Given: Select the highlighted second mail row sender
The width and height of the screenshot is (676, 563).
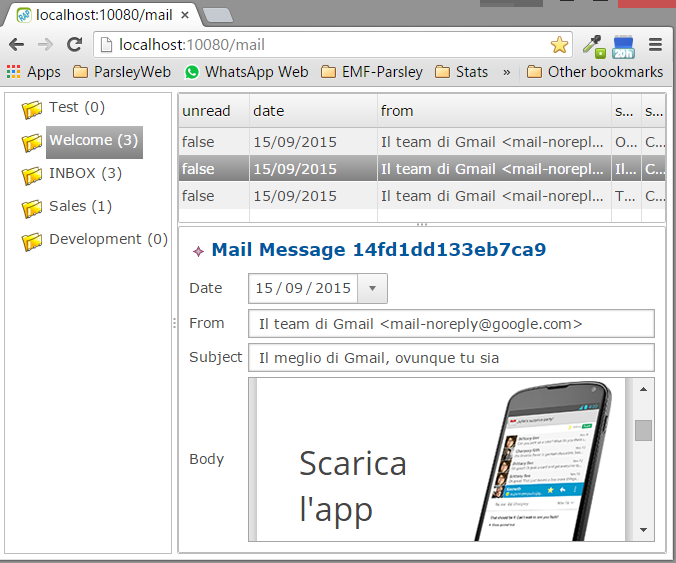Looking at the screenshot, I should [494, 169].
